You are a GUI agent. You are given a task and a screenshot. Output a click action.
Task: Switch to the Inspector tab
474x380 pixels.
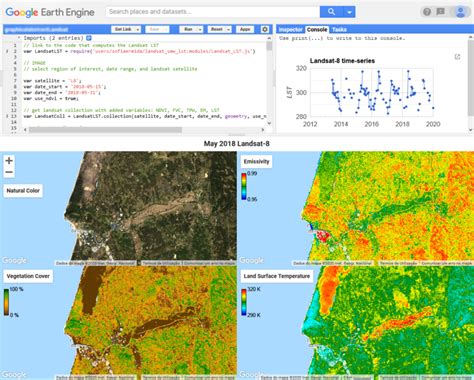290,29
